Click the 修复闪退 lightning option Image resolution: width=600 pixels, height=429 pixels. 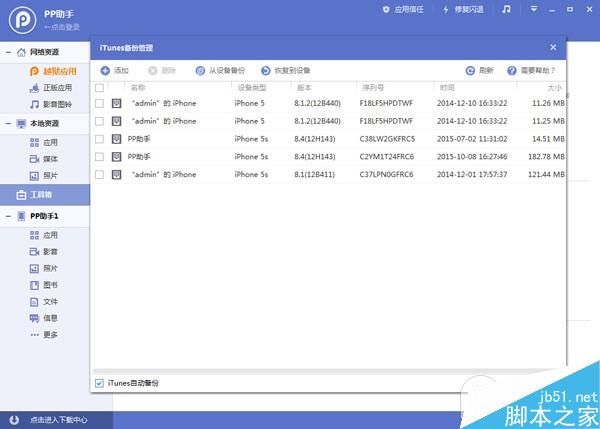point(463,9)
